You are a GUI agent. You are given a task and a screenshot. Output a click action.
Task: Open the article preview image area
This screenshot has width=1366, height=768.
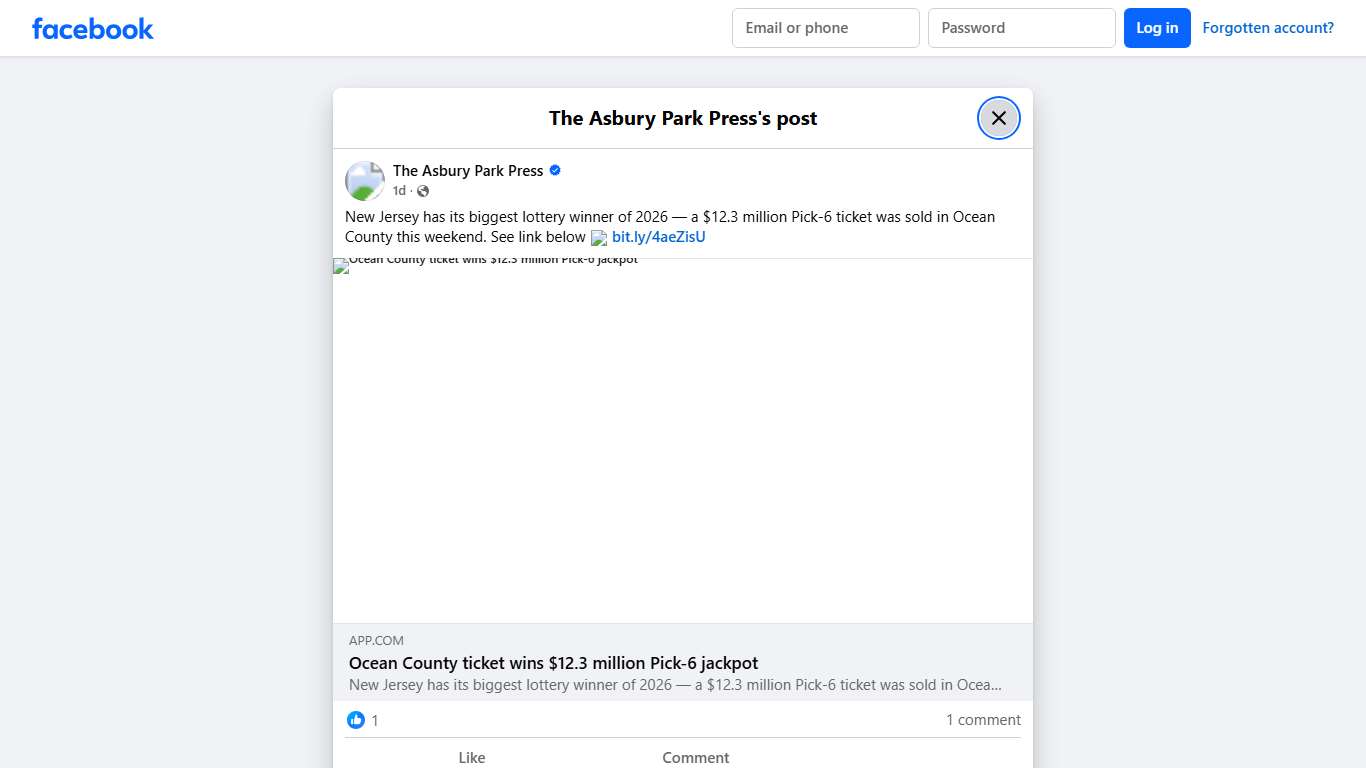(683, 441)
